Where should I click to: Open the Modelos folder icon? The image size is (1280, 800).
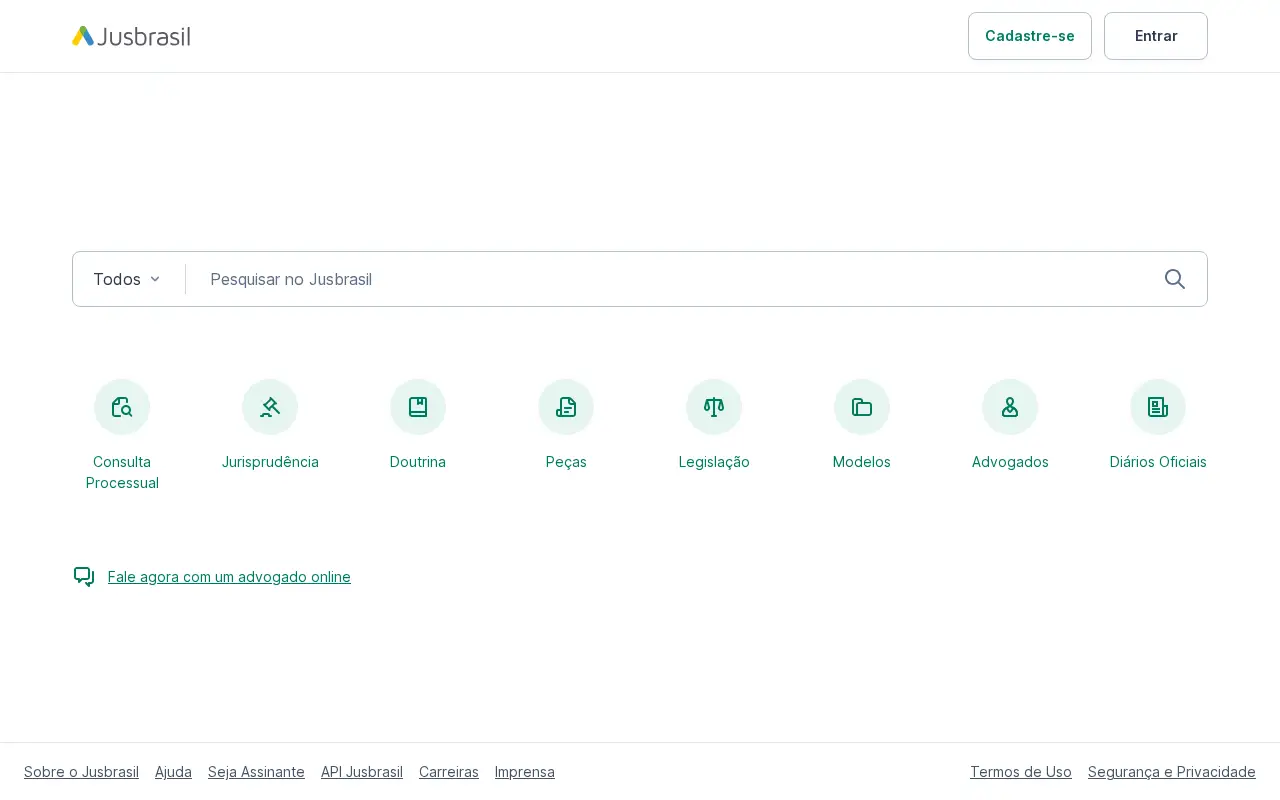point(862,407)
